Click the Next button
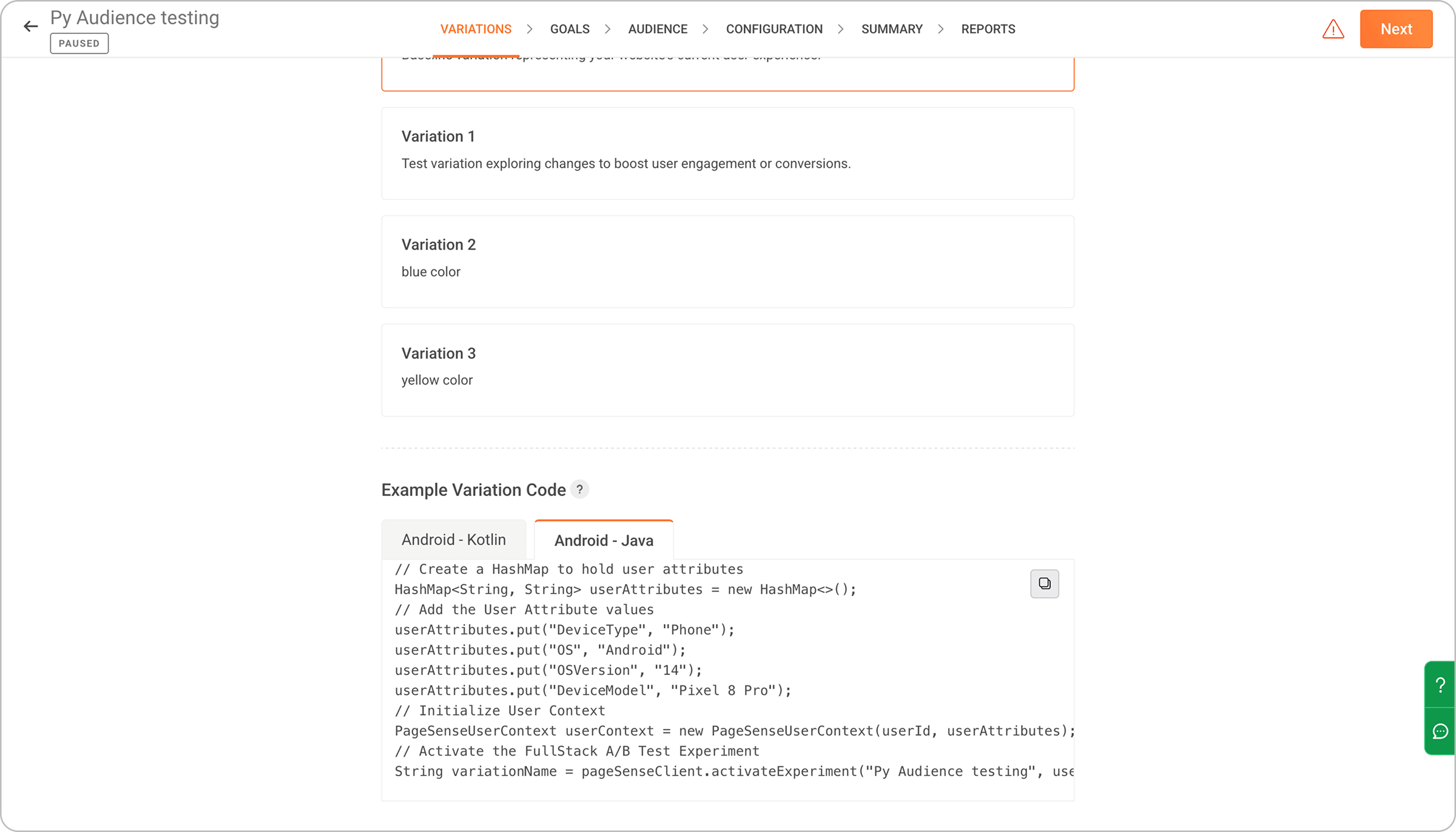 pos(1396,29)
